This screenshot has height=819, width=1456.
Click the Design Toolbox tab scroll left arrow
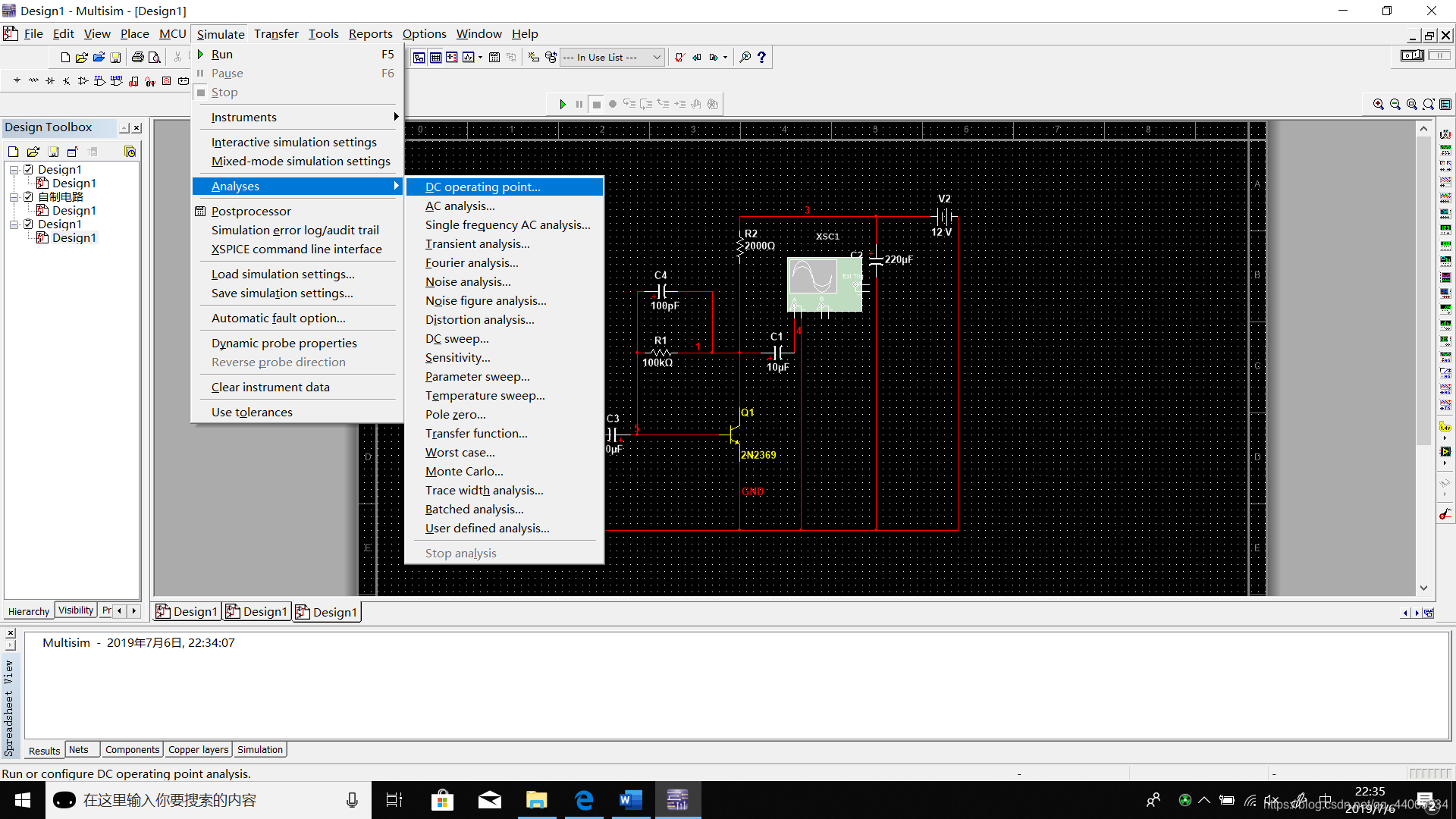point(119,610)
